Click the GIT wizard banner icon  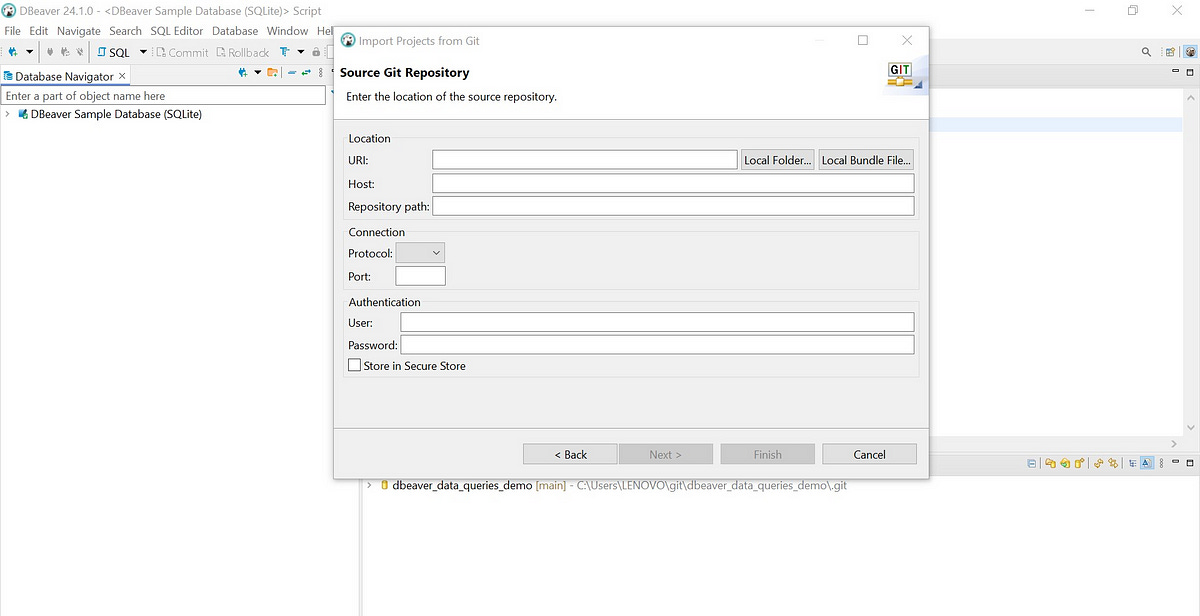[903, 74]
